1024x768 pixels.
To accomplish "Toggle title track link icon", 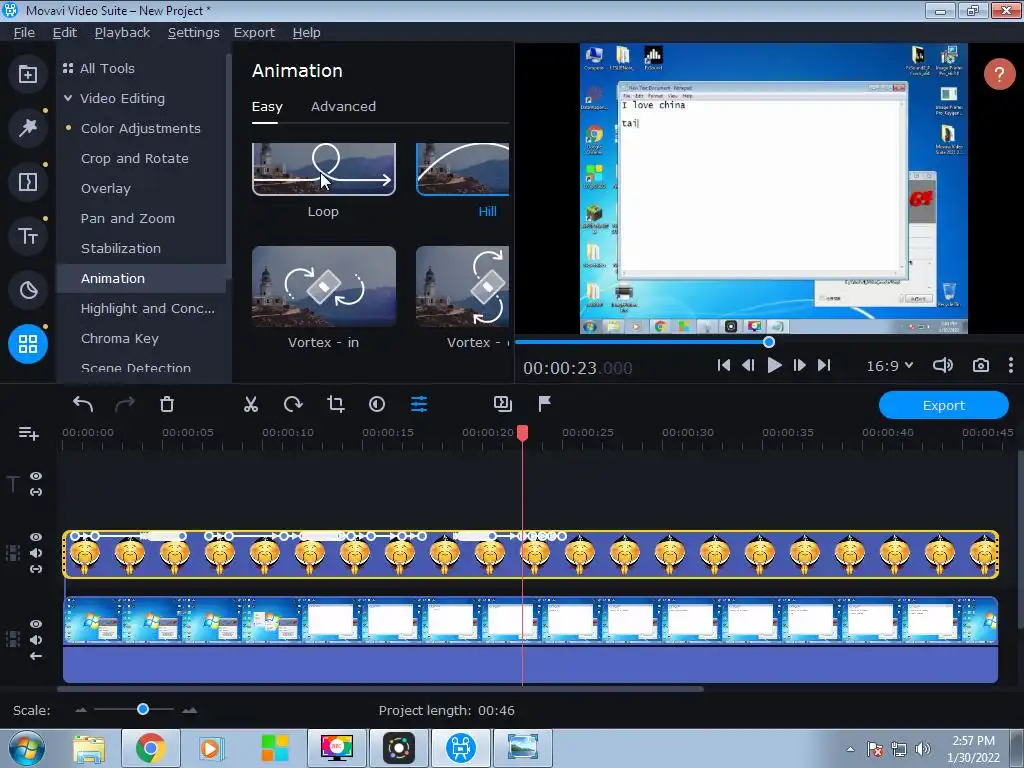I will [36, 492].
